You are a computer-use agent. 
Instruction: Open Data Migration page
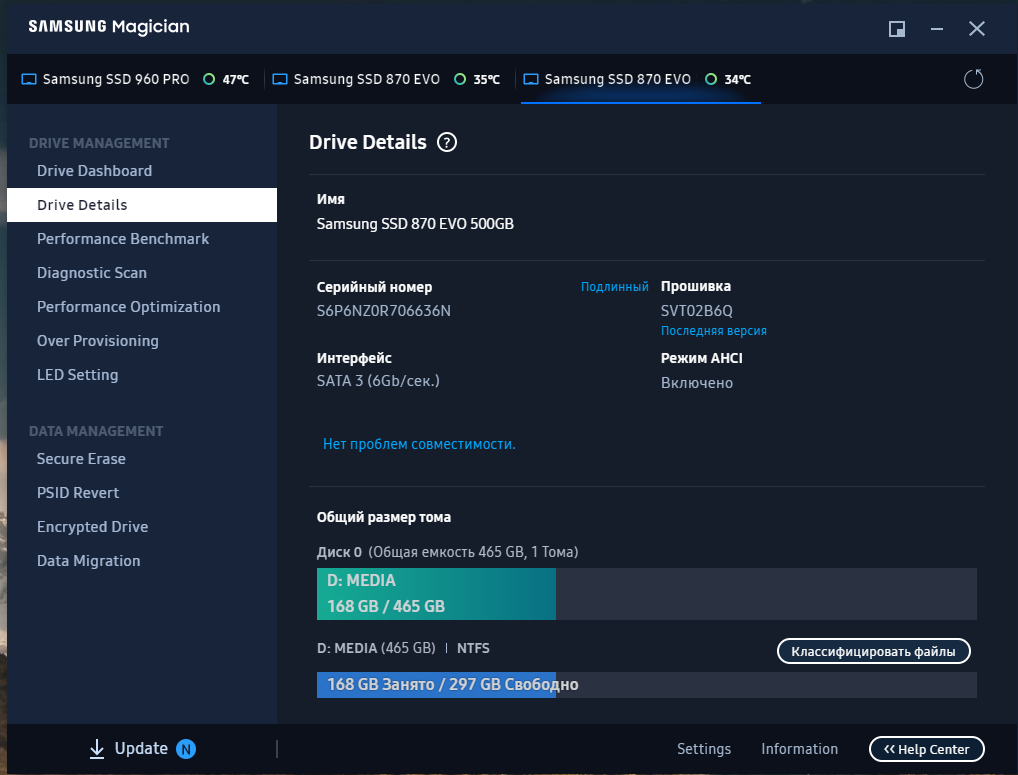(142, 561)
